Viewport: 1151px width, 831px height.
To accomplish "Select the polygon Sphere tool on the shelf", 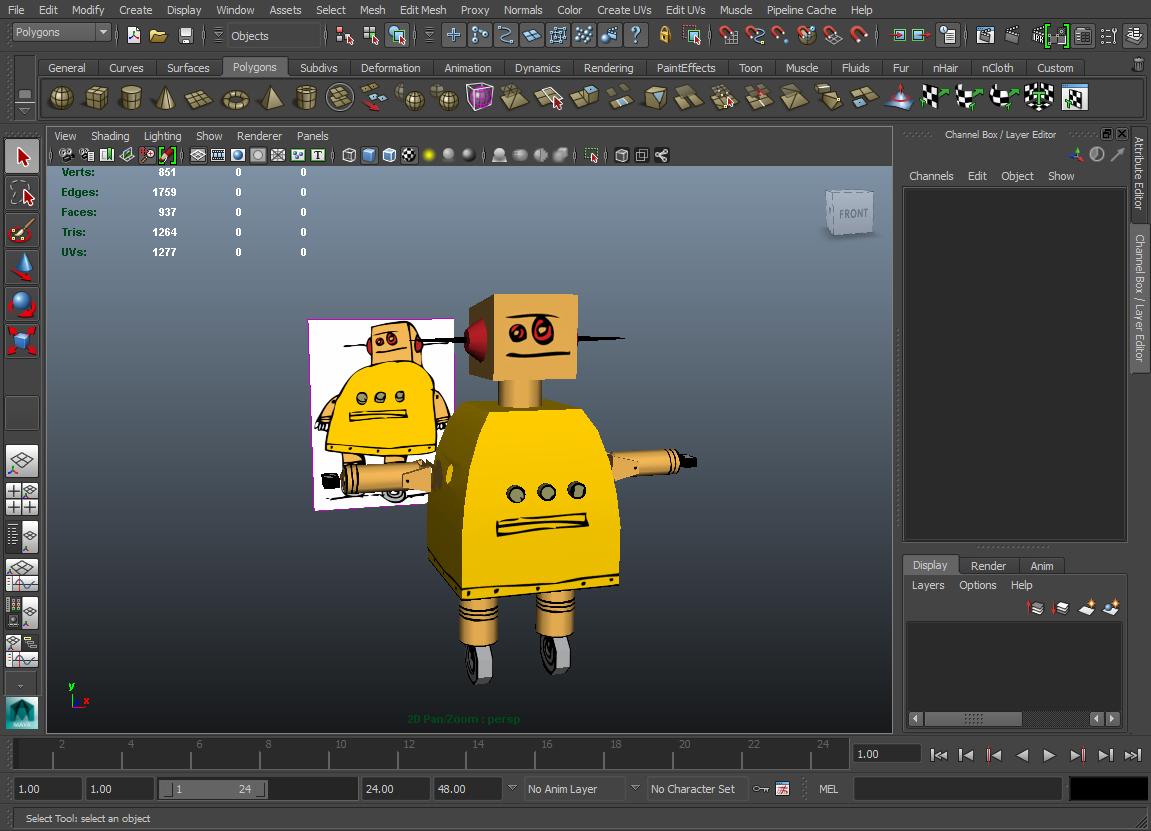I will (62, 97).
